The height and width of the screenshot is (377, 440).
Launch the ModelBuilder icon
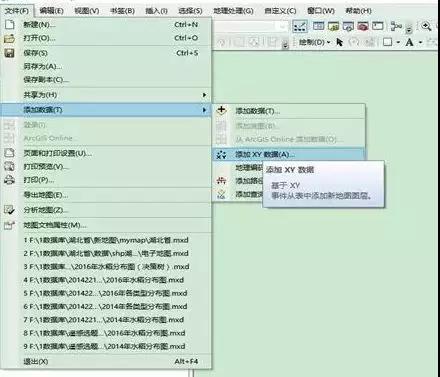[396, 26]
